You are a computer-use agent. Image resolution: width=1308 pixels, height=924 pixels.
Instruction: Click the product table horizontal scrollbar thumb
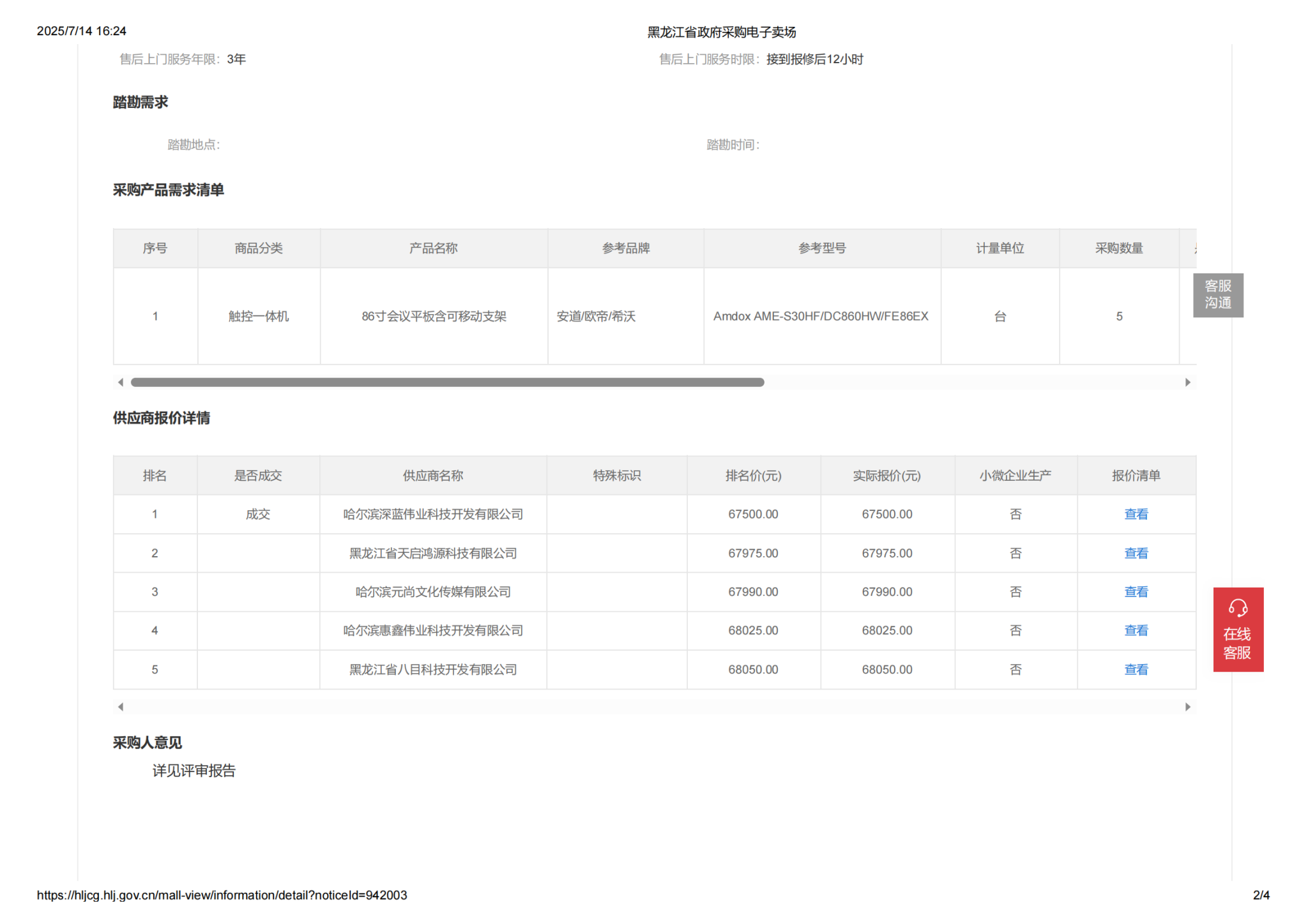click(447, 382)
